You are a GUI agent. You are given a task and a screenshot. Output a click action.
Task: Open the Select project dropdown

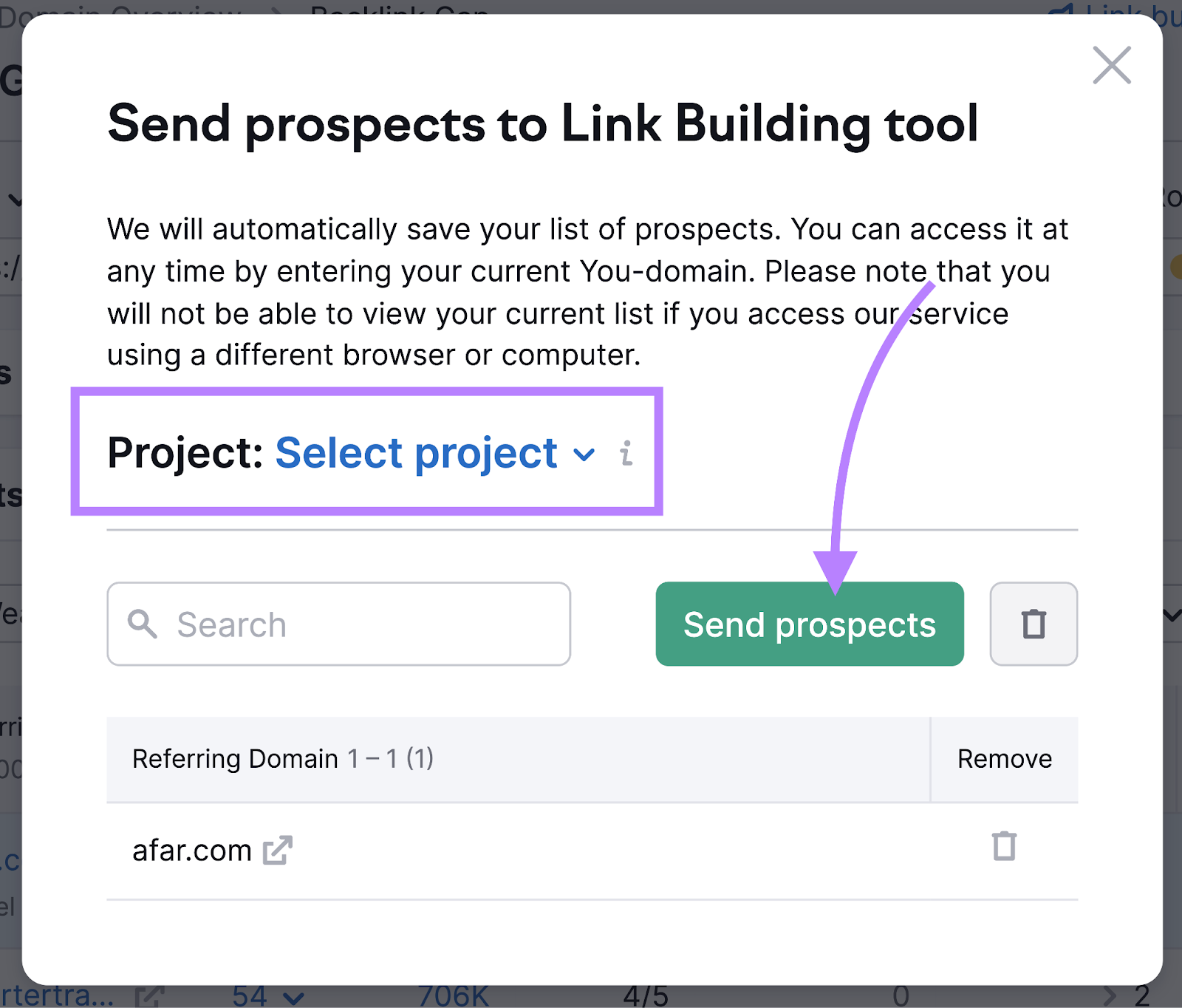click(435, 452)
